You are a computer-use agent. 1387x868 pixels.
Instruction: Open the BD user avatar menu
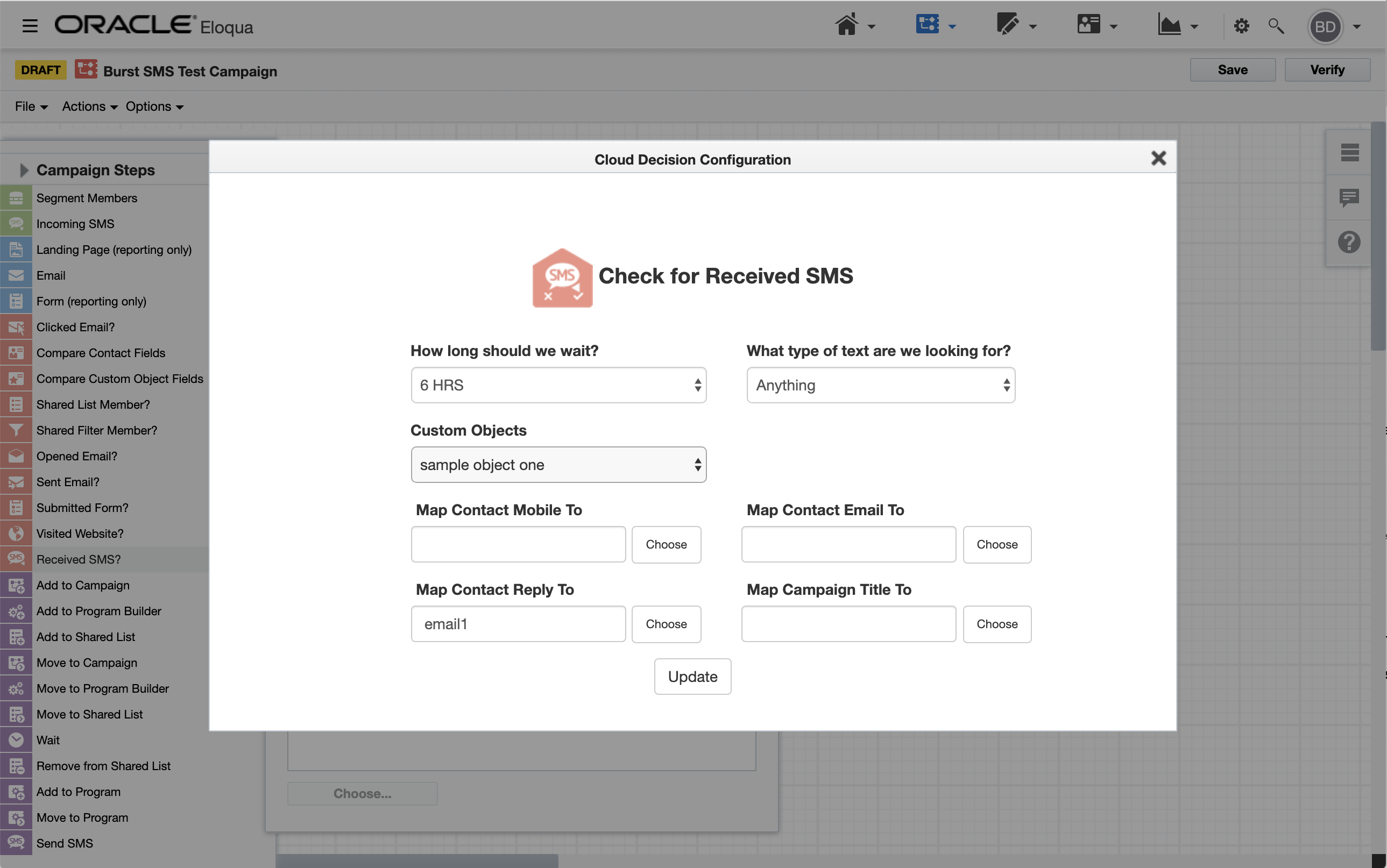[1325, 26]
